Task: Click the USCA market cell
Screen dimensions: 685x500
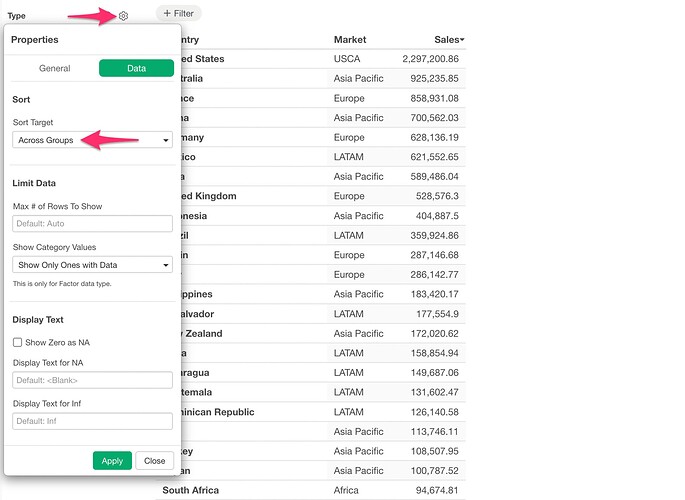Action: pos(347,59)
